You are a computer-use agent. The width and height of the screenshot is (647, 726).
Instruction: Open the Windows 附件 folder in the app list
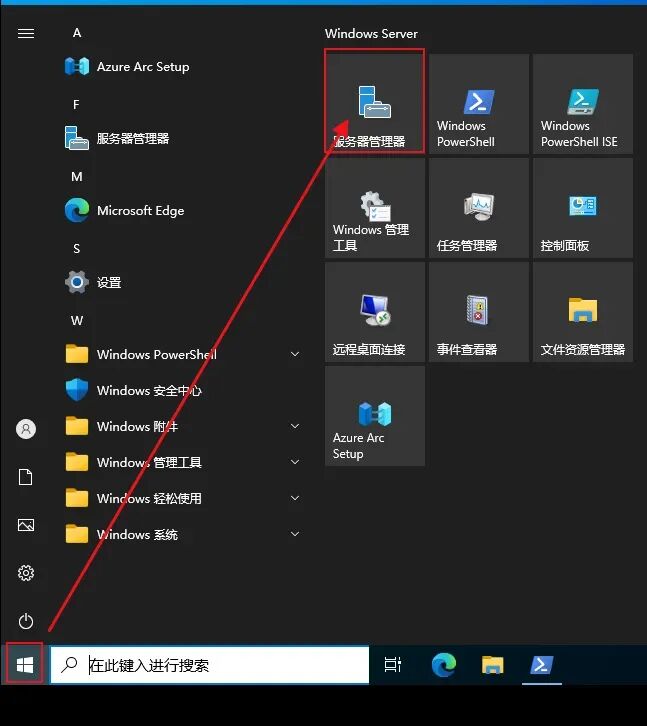(x=182, y=426)
